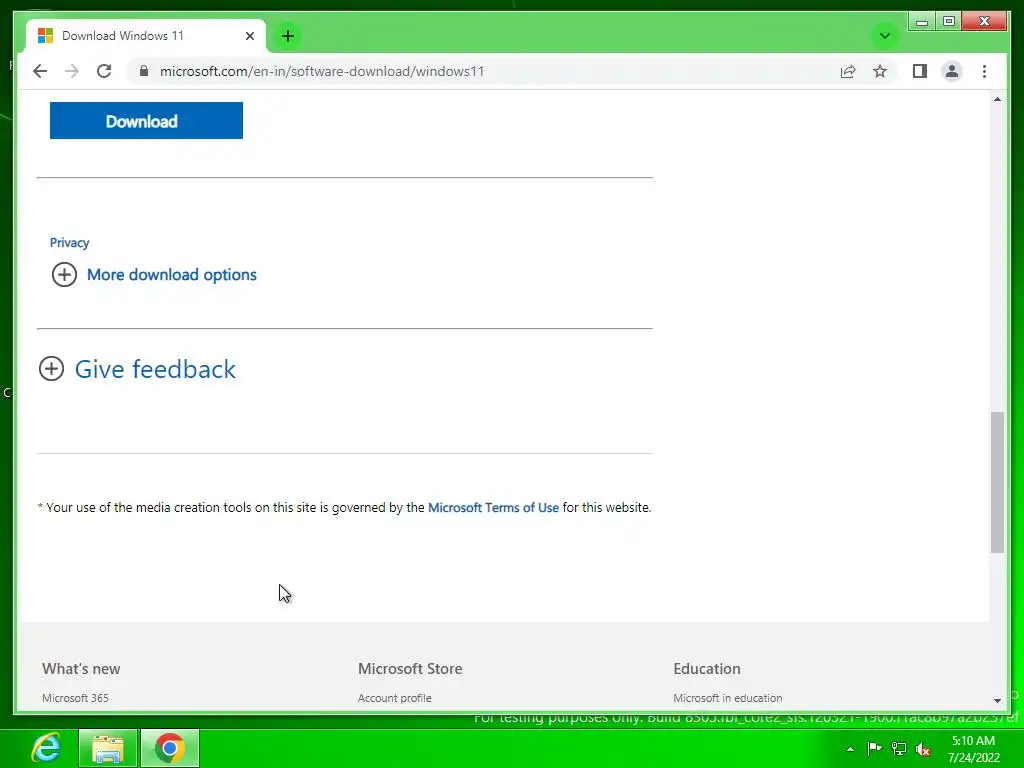Open the Action Center flag icon
Image resolution: width=1024 pixels, height=768 pixels.
pos(874,748)
